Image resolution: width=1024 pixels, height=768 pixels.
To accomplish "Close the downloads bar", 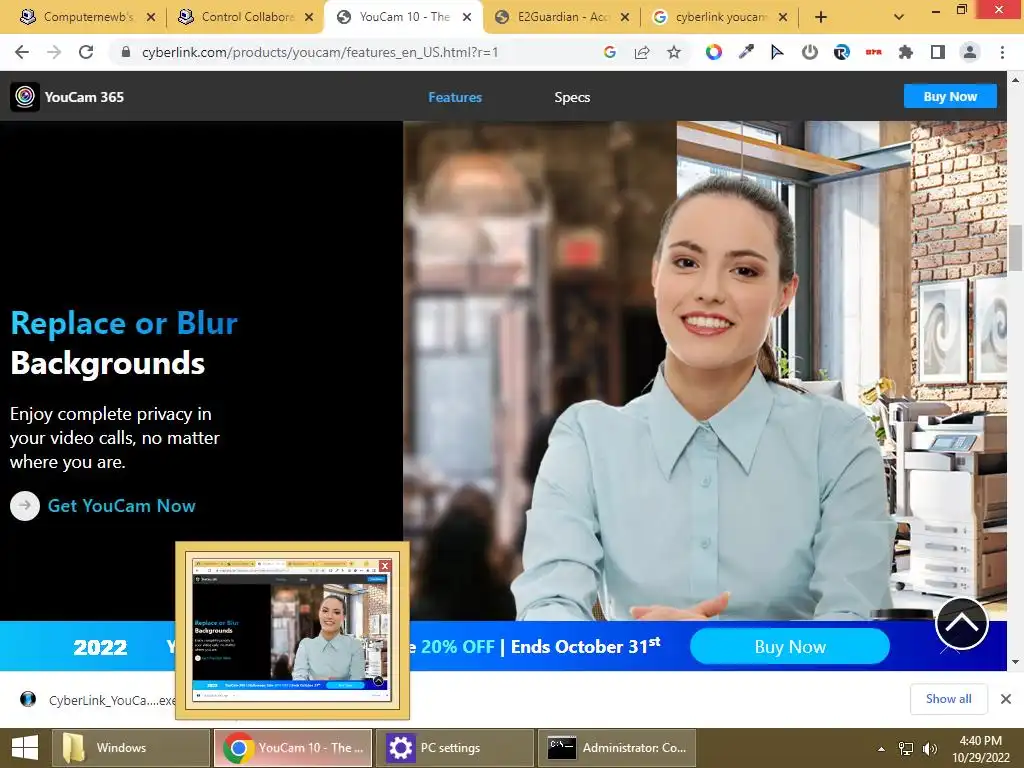I will pos(1006,699).
